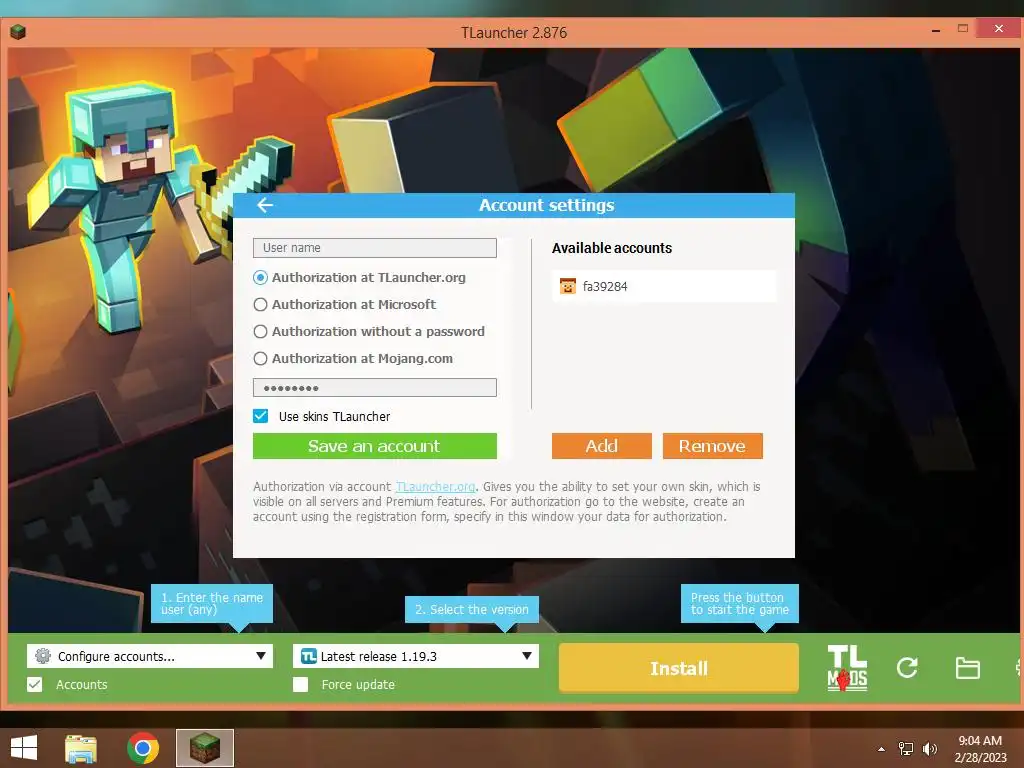Launch Google Chrome from the taskbar
1024x768 pixels.
pos(143,748)
